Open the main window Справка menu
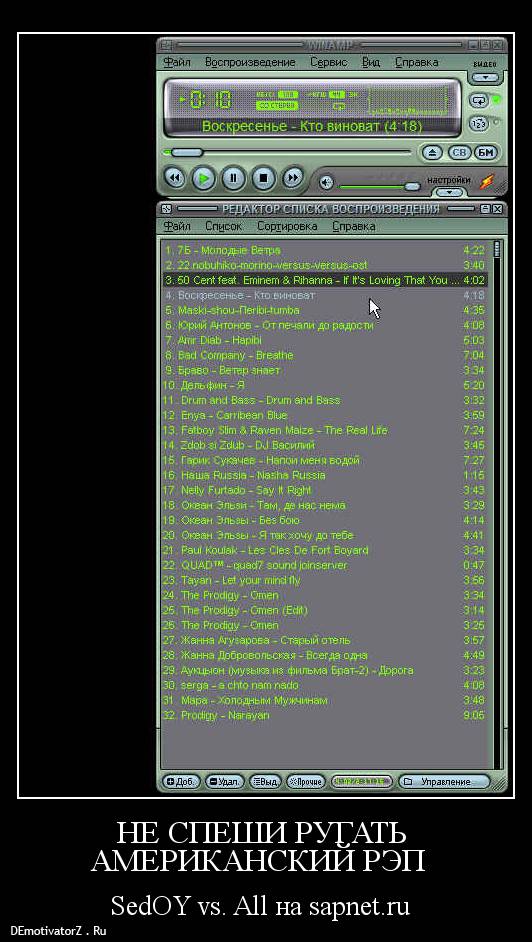The image size is (532, 942). pos(416,62)
